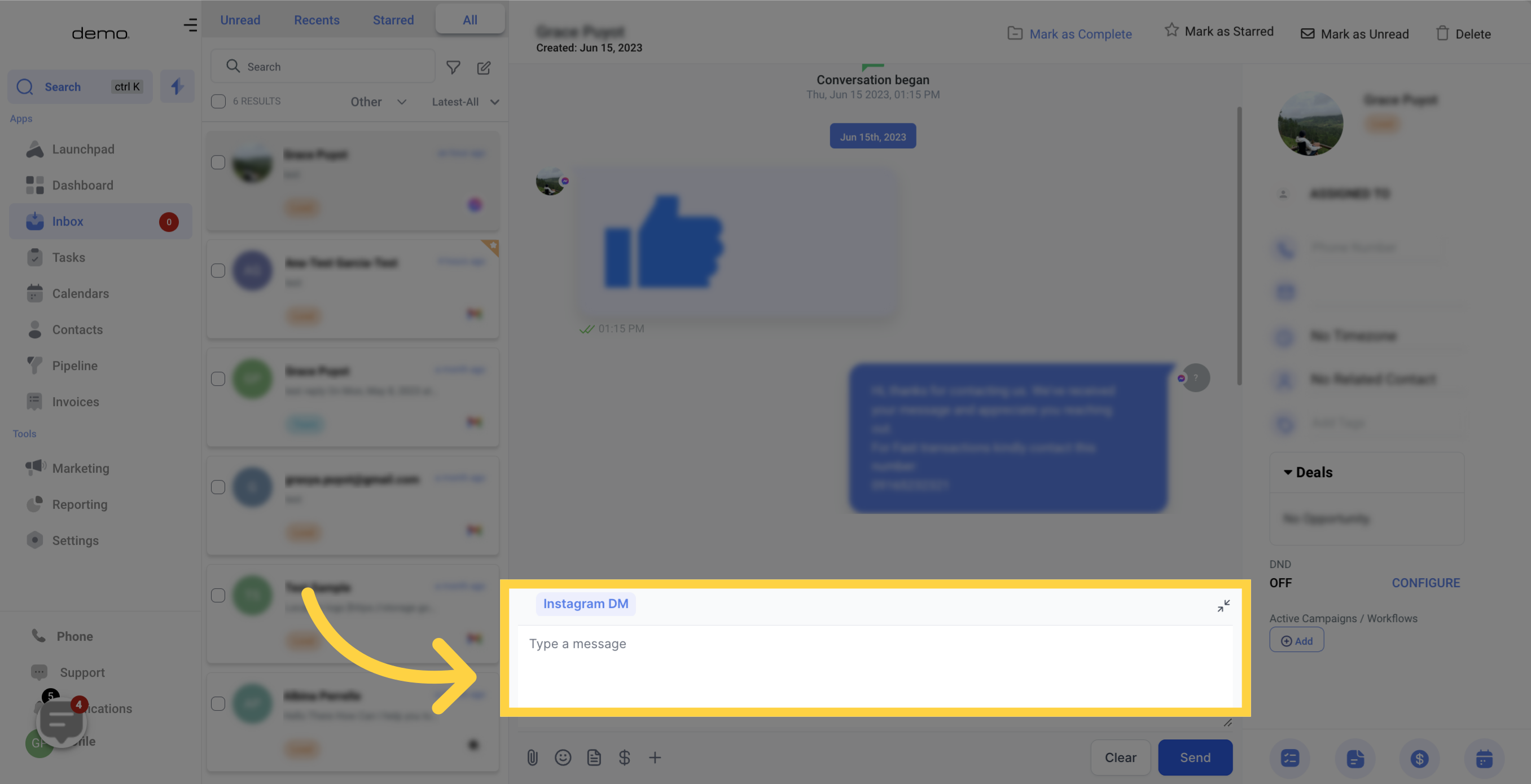Compose a new message with pencil icon
1531x784 pixels.
point(484,68)
